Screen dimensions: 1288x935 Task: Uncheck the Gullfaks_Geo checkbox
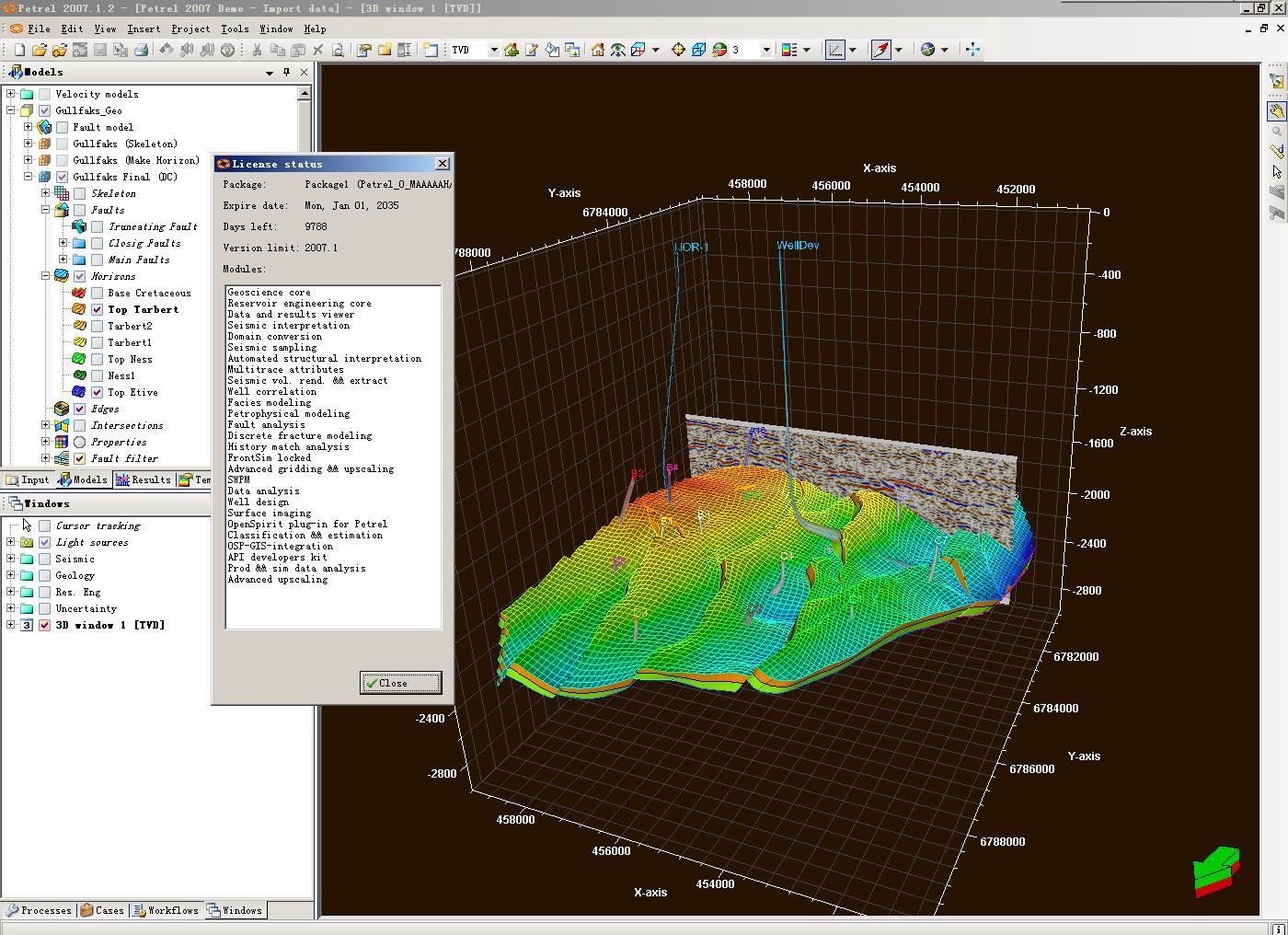[44, 110]
